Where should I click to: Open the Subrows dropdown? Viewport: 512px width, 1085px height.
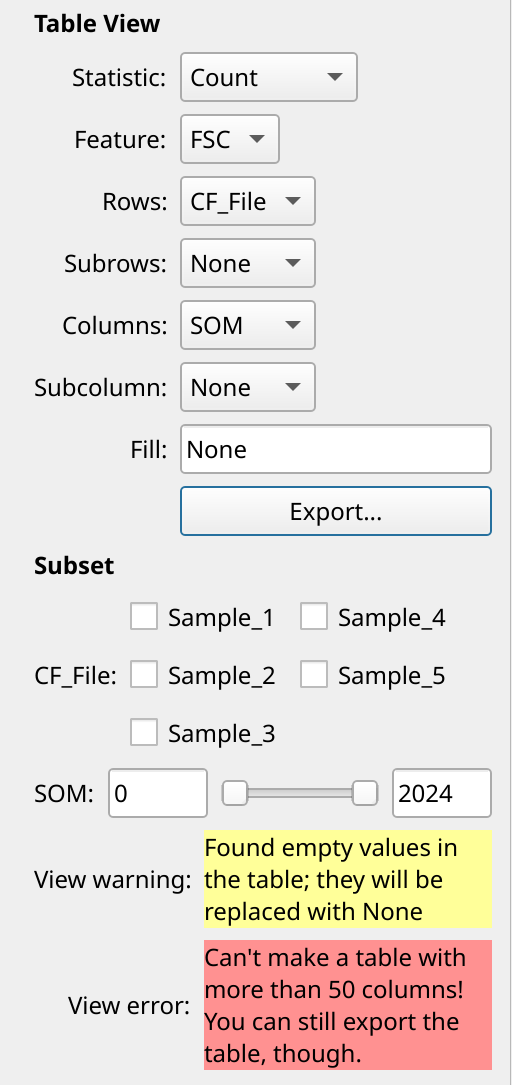pos(248,263)
